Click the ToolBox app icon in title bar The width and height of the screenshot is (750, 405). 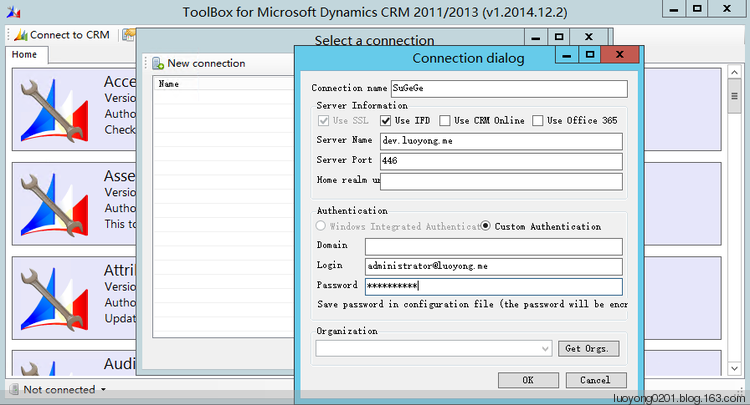pos(13,12)
